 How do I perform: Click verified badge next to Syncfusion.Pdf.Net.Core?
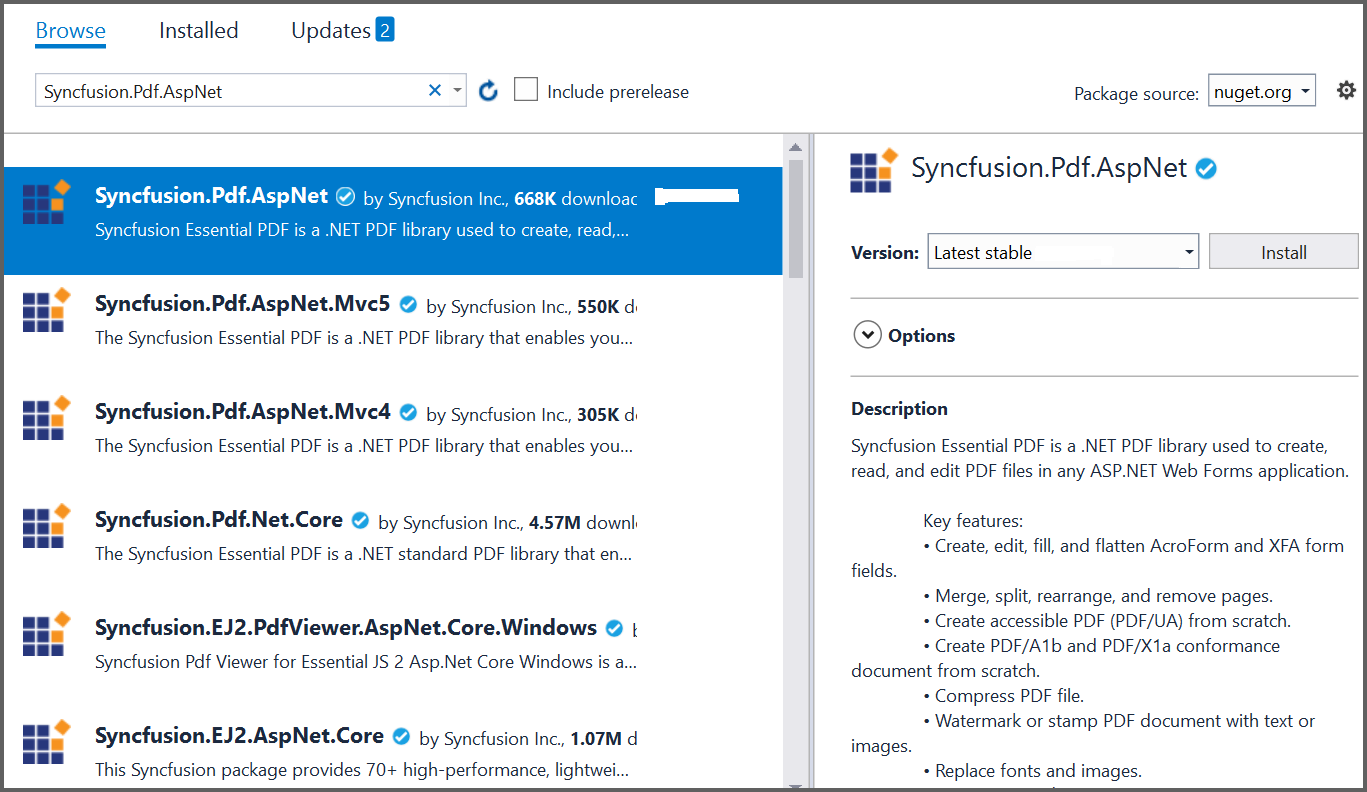pos(361,520)
